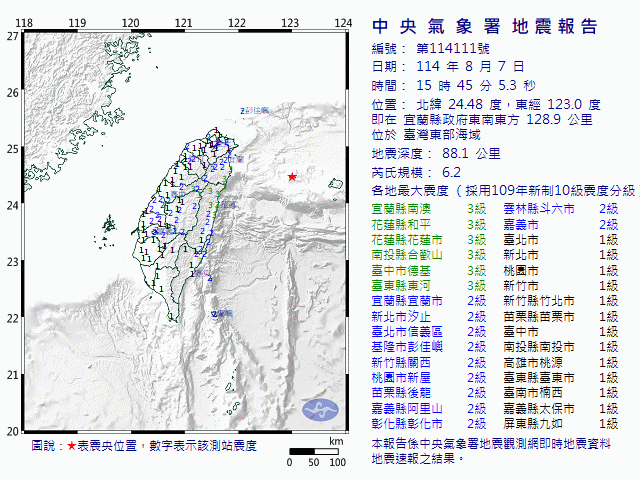640x480 pixels.
Task: Click the km unit label above scale bar
Action: tap(336, 441)
